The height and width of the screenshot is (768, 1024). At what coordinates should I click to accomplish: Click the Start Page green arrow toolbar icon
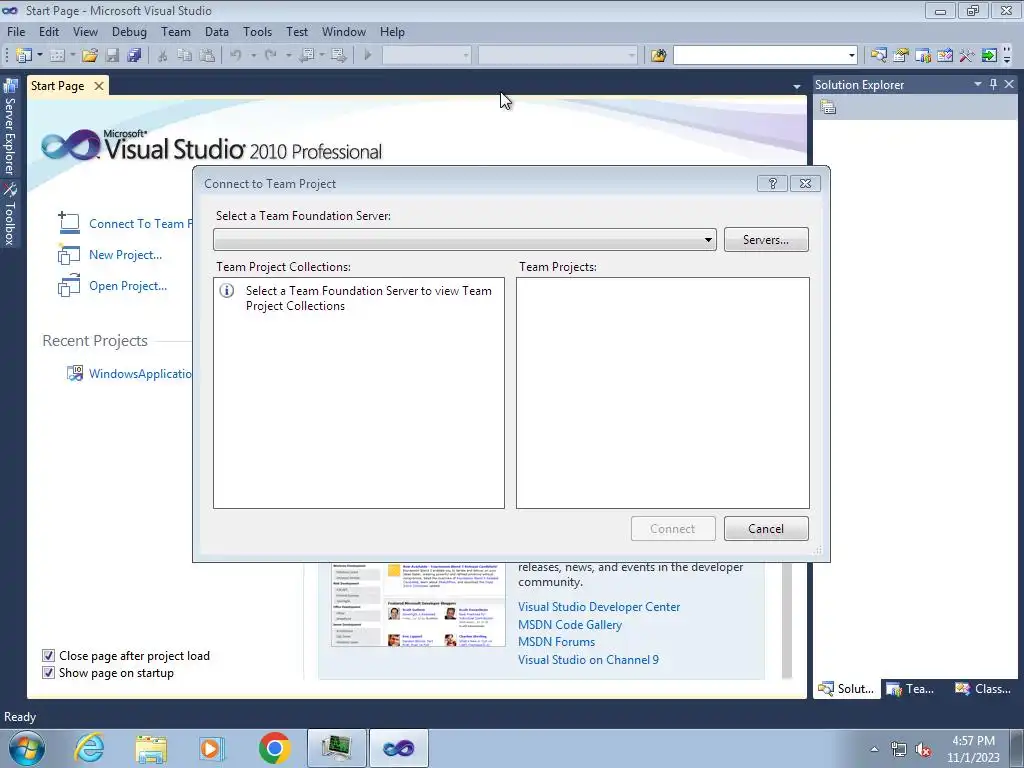point(989,56)
